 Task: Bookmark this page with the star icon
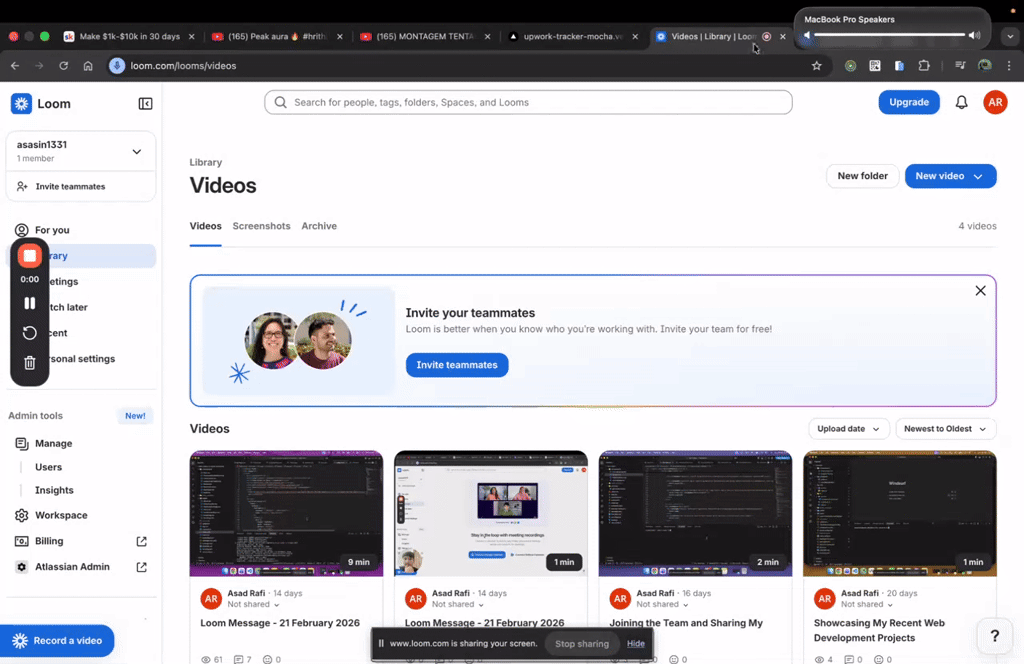pos(816,65)
